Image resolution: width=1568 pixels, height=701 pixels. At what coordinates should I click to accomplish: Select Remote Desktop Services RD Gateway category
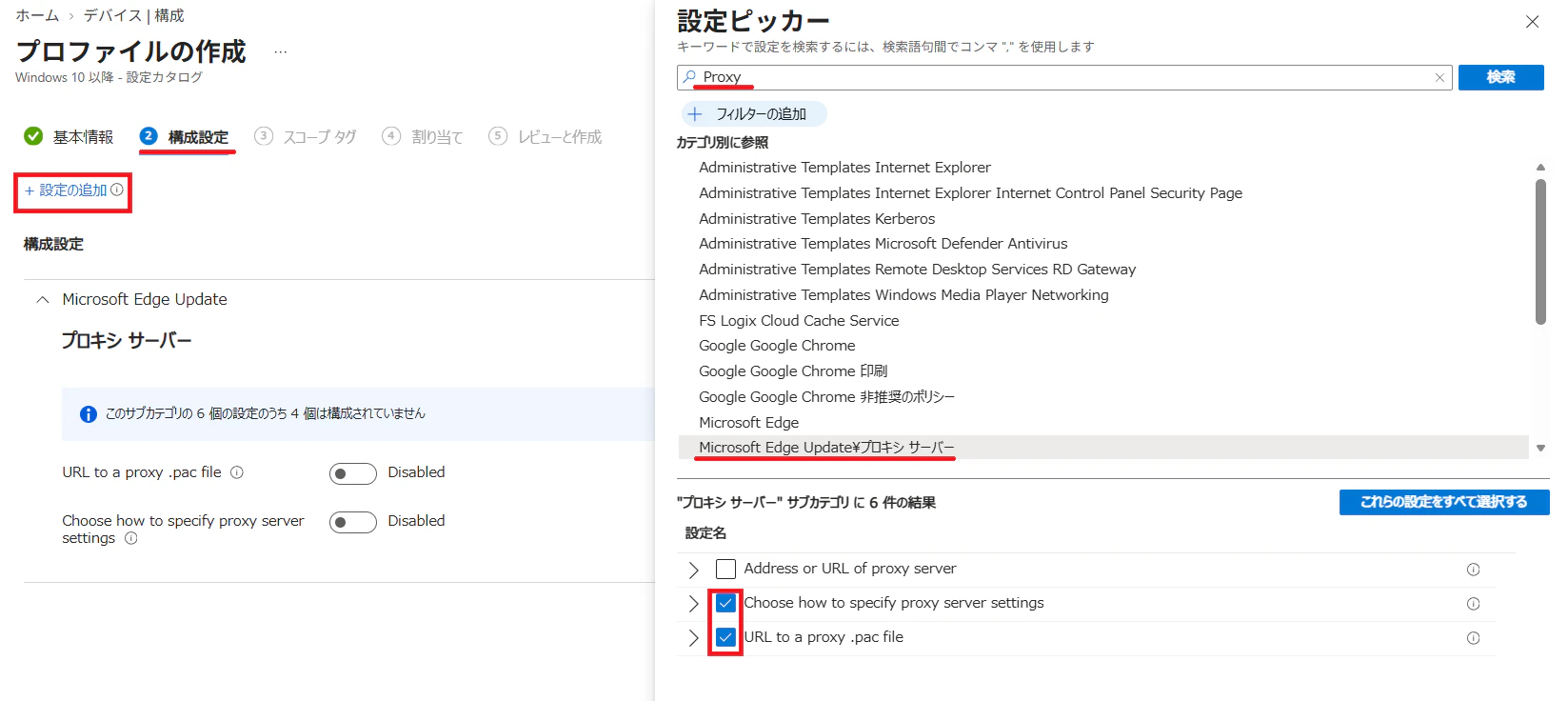(x=918, y=270)
